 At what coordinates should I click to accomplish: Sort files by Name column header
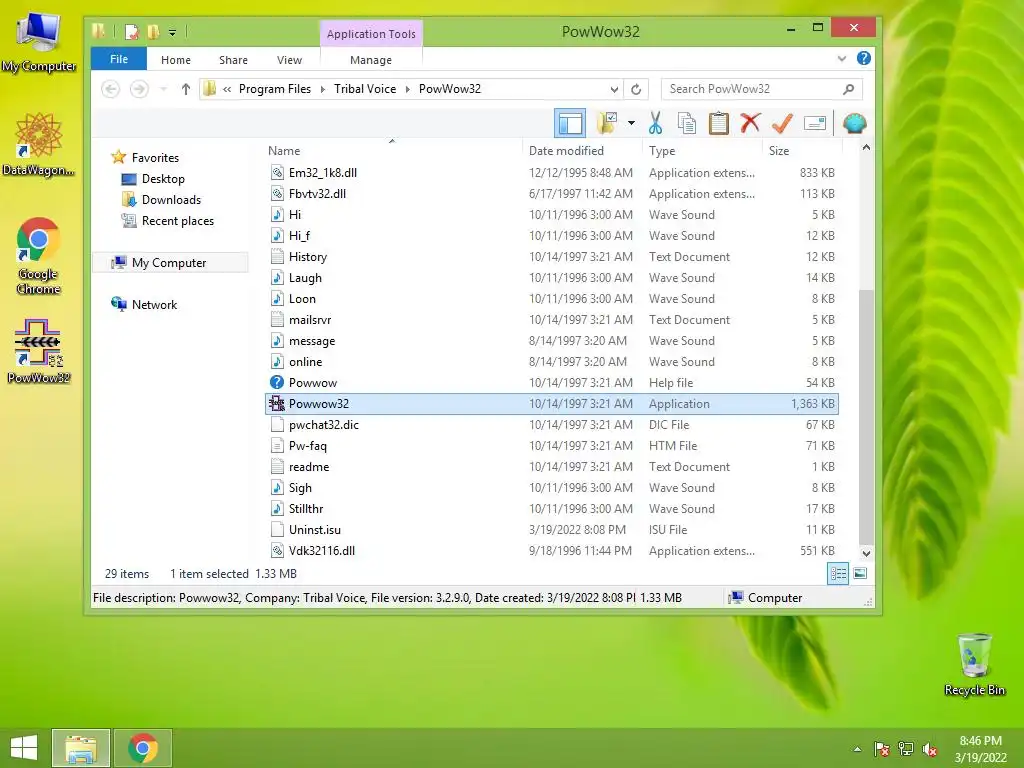(392, 150)
